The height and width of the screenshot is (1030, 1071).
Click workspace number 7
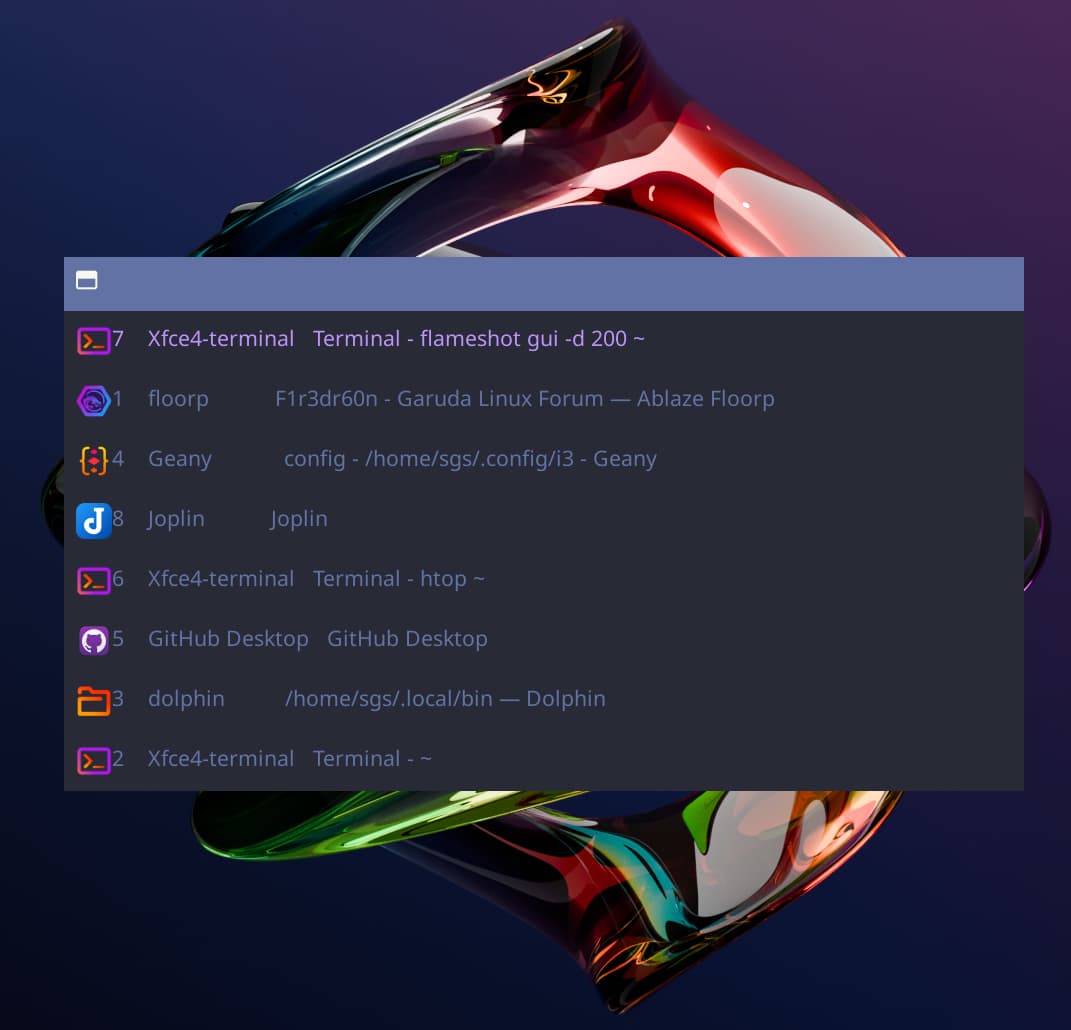click(x=118, y=339)
